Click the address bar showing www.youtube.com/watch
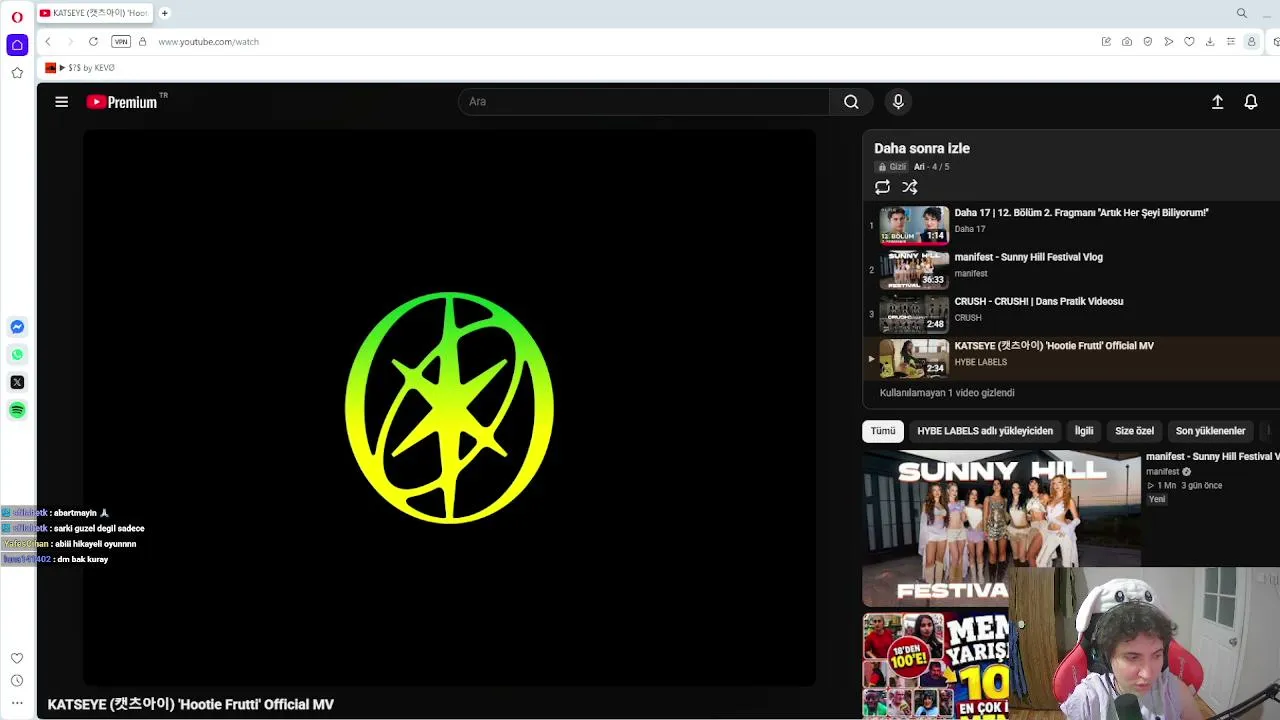This screenshot has width=1280, height=720. 208,42
